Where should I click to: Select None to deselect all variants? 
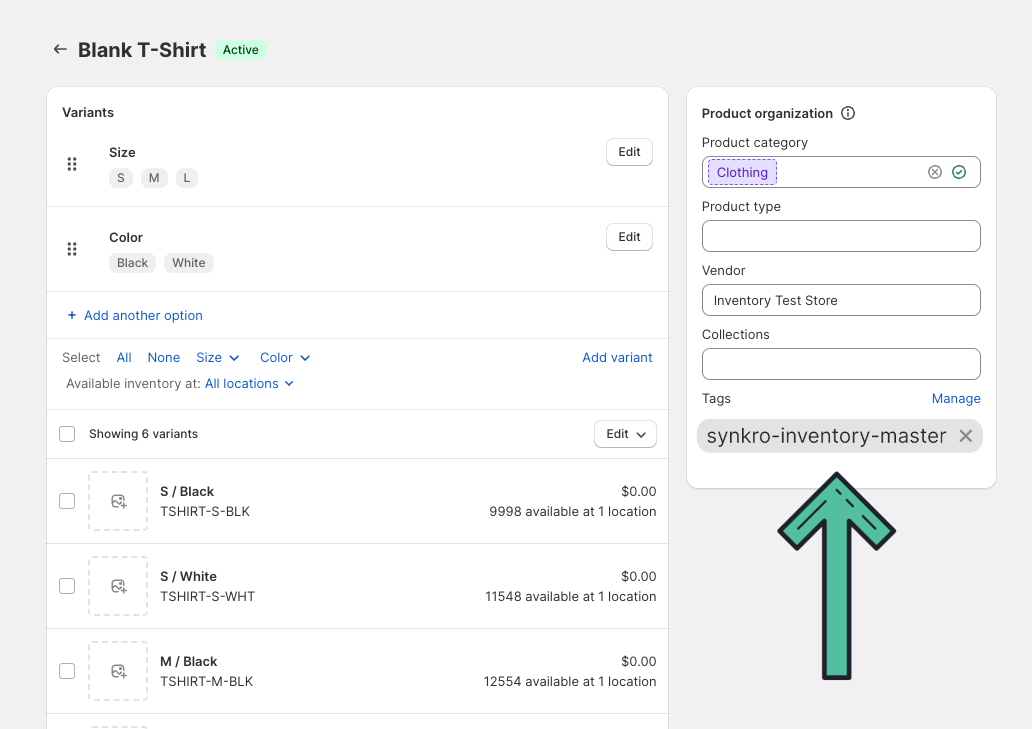(163, 357)
